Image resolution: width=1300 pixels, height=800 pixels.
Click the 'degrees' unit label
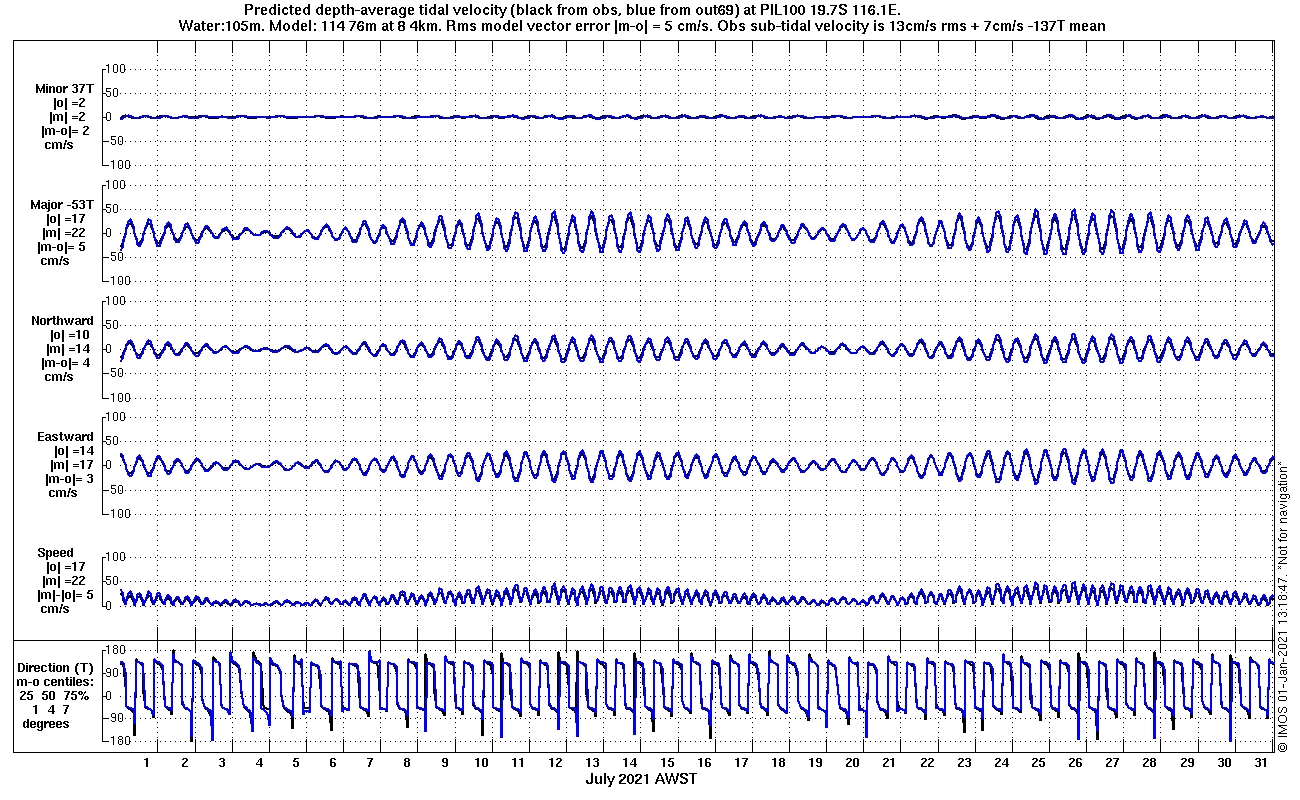[46, 724]
